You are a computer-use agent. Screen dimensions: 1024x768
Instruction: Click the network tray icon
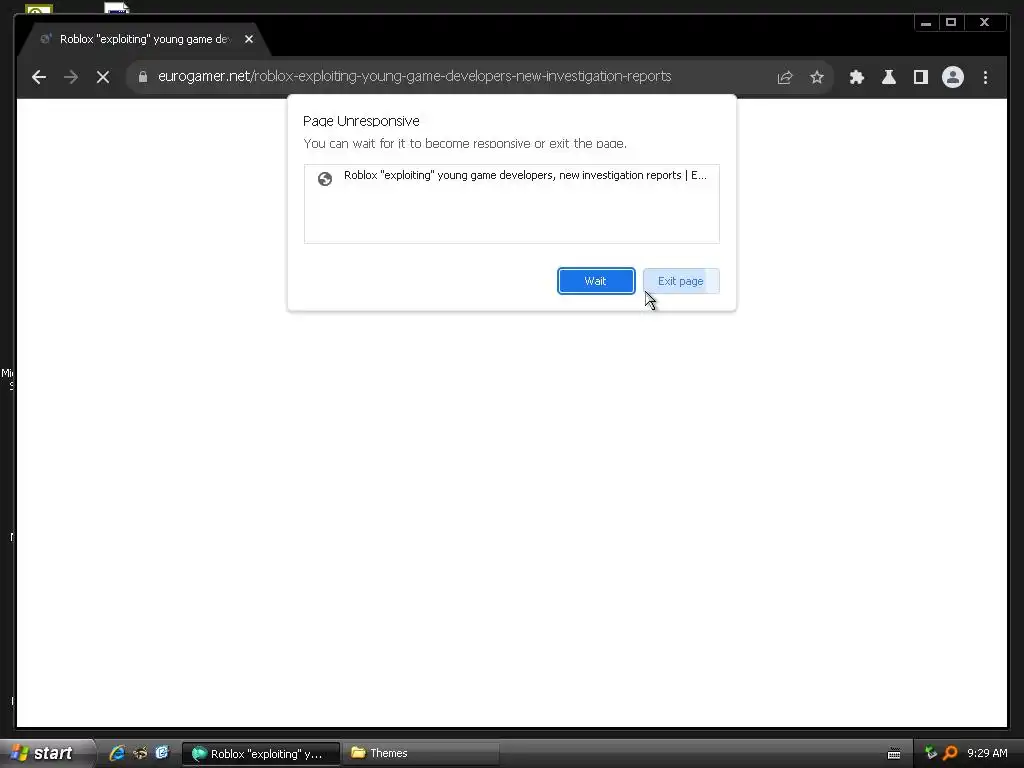[931, 753]
